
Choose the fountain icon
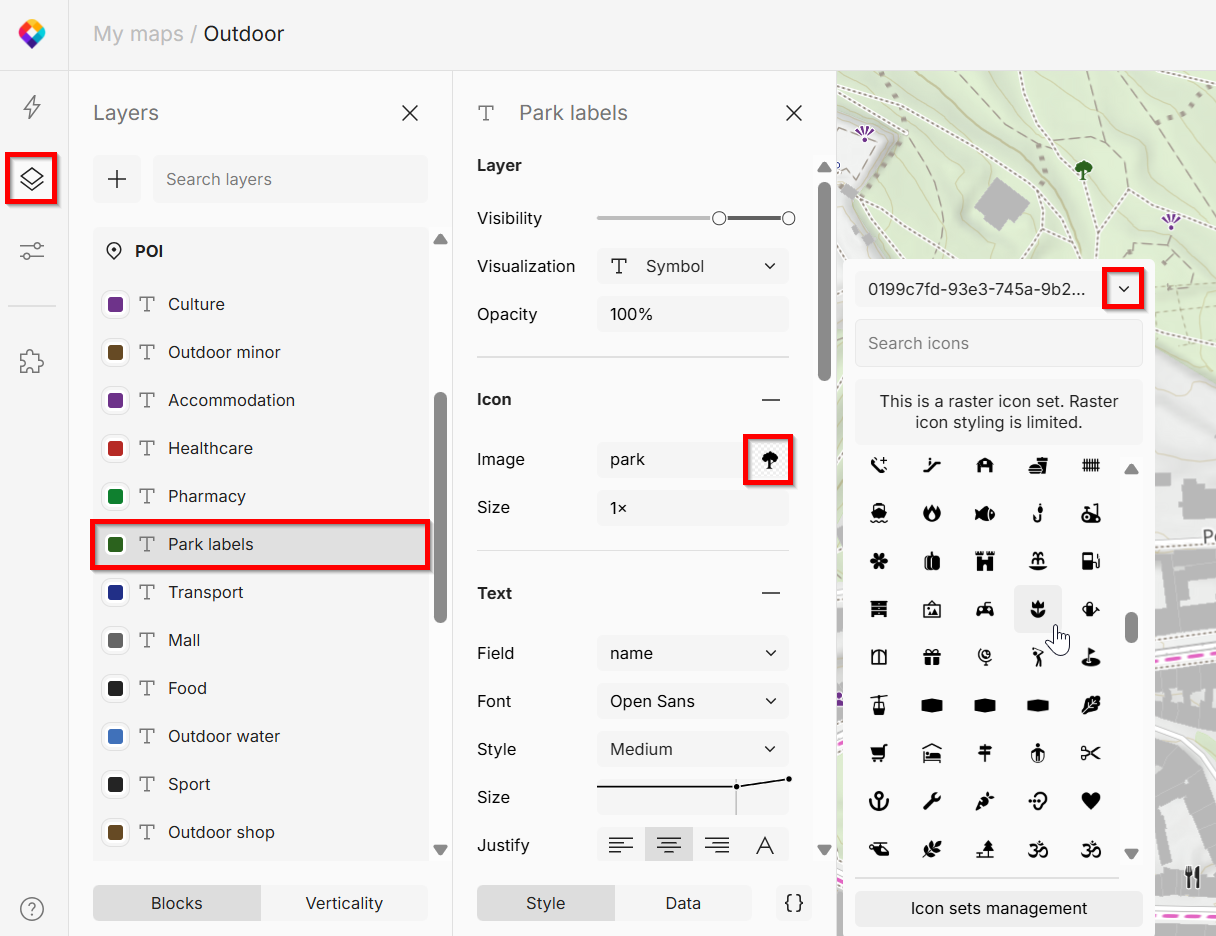pos(1038,561)
